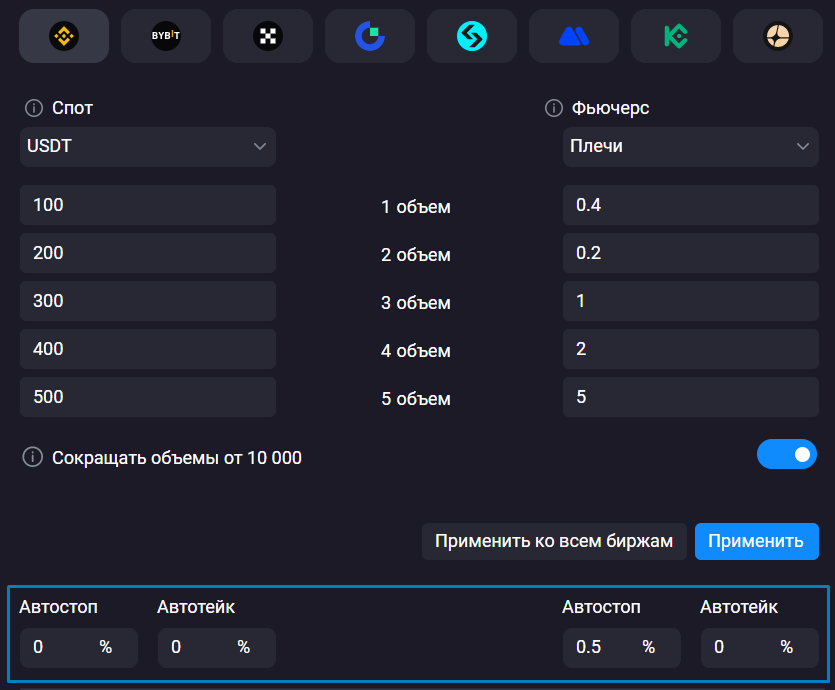The width and height of the screenshot is (835, 690).
Task: Click the Сокращать объемы от 10 000 text
Action: [177, 458]
